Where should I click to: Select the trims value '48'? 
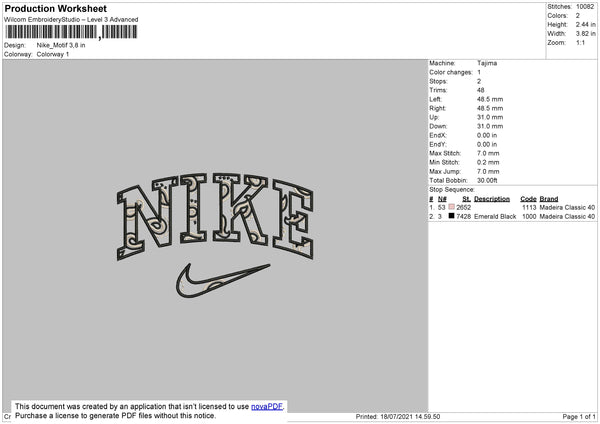click(481, 90)
